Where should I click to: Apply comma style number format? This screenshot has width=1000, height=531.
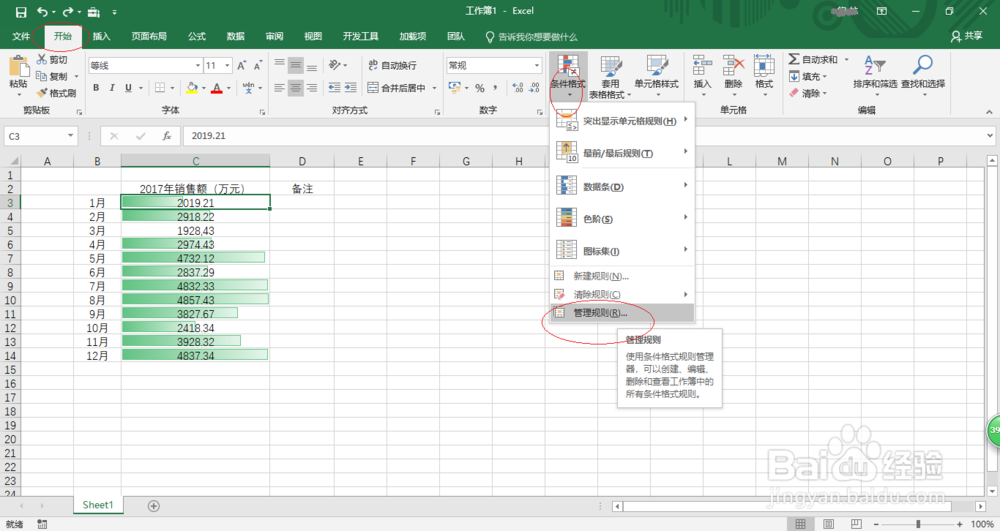[496, 88]
